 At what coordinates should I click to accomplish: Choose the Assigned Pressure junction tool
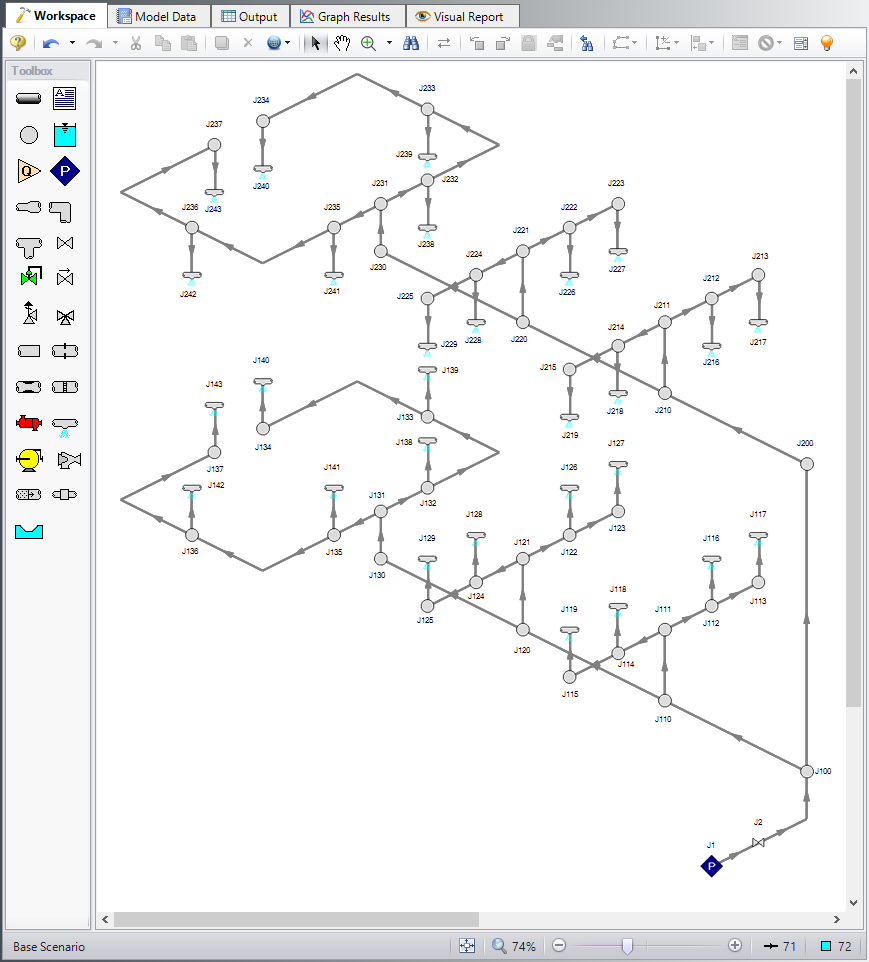pyautogui.click(x=64, y=171)
